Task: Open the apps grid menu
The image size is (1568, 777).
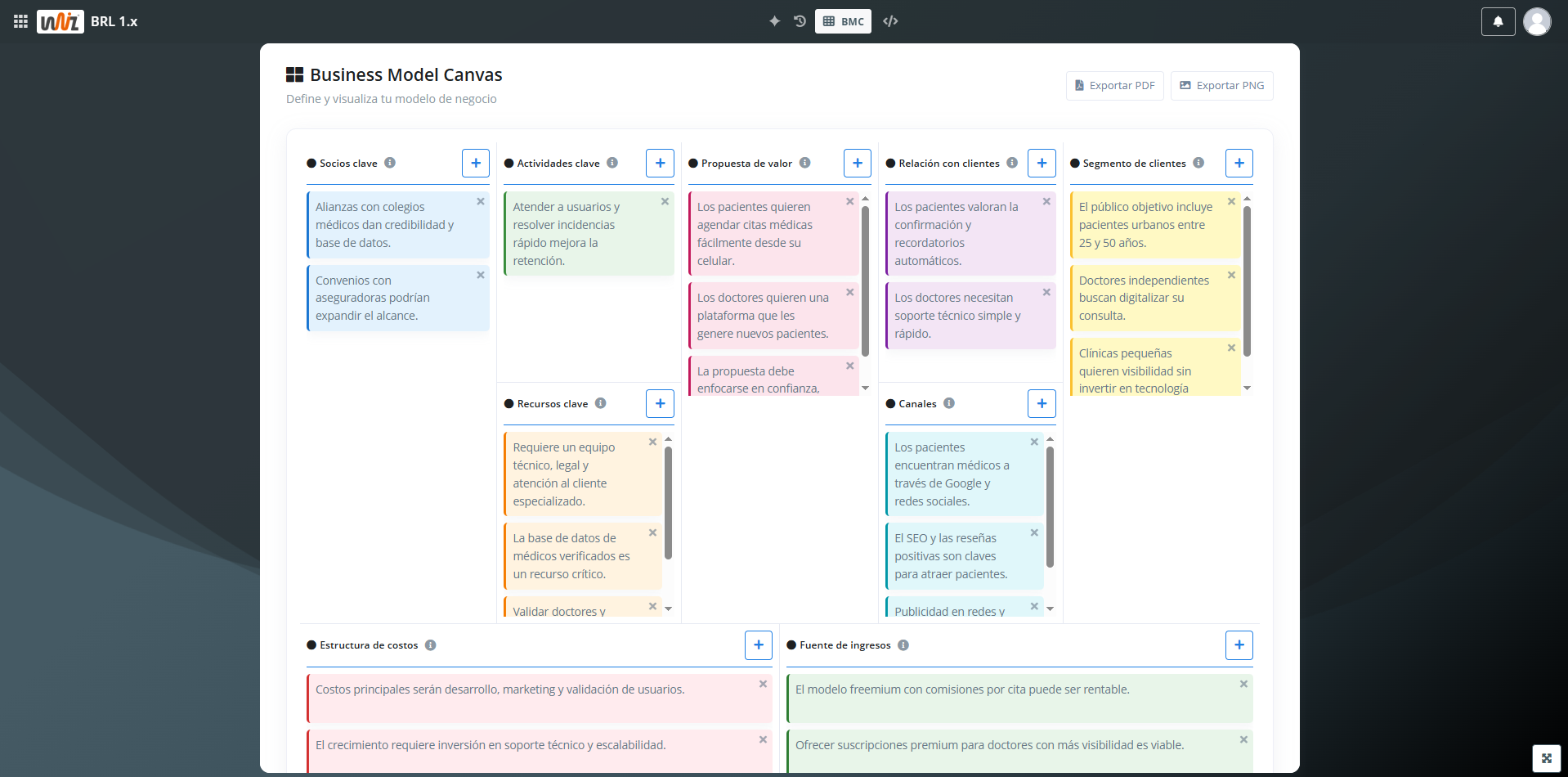Action: pos(20,21)
